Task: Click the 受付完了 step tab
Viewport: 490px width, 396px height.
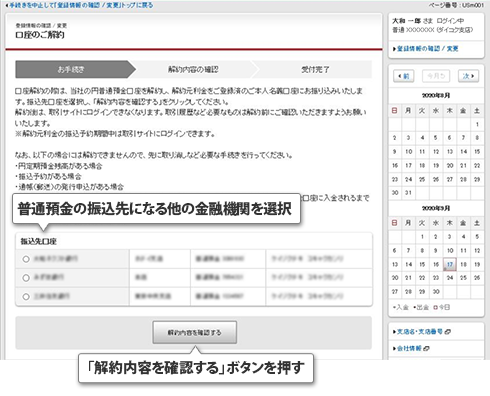Action: click(314, 69)
